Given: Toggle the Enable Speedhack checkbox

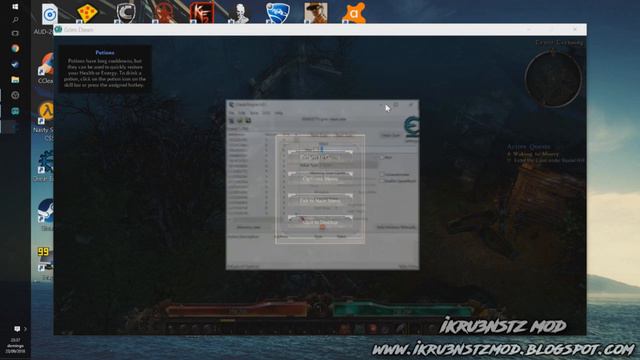Looking at the screenshot, I should pyautogui.click(x=382, y=180).
